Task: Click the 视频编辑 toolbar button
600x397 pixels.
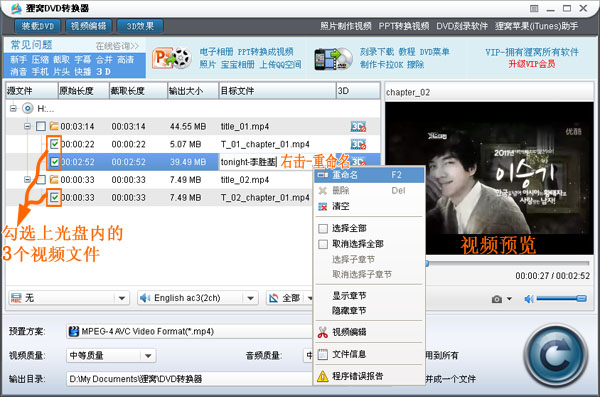Action: coord(88,26)
